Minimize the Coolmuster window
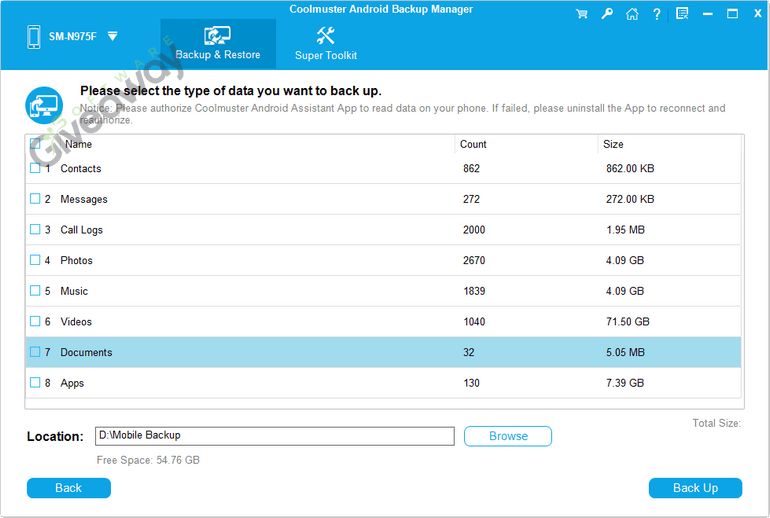Viewport: 770px width, 518px height. tap(707, 14)
